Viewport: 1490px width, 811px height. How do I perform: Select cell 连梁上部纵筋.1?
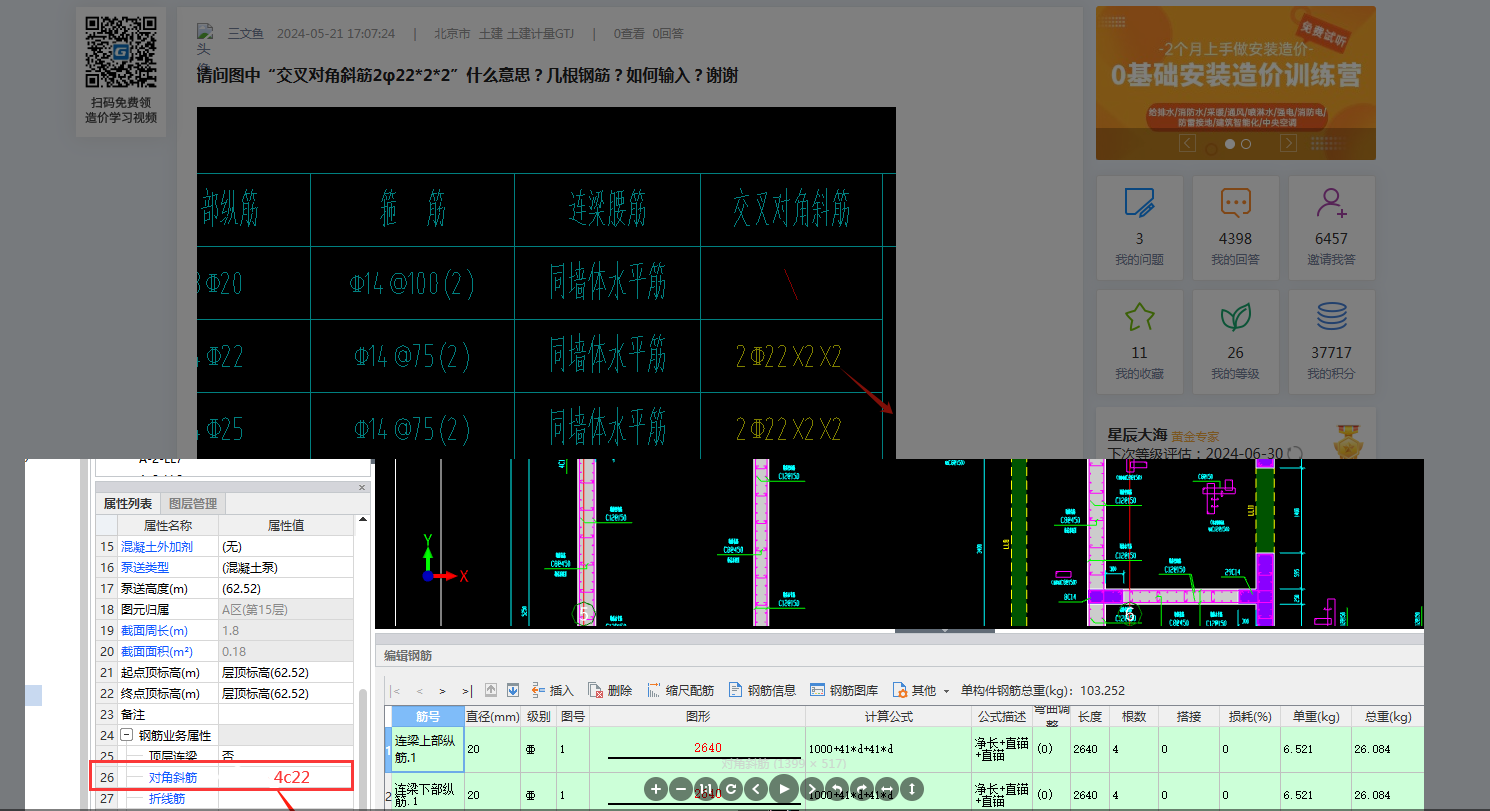coord(427,749)
